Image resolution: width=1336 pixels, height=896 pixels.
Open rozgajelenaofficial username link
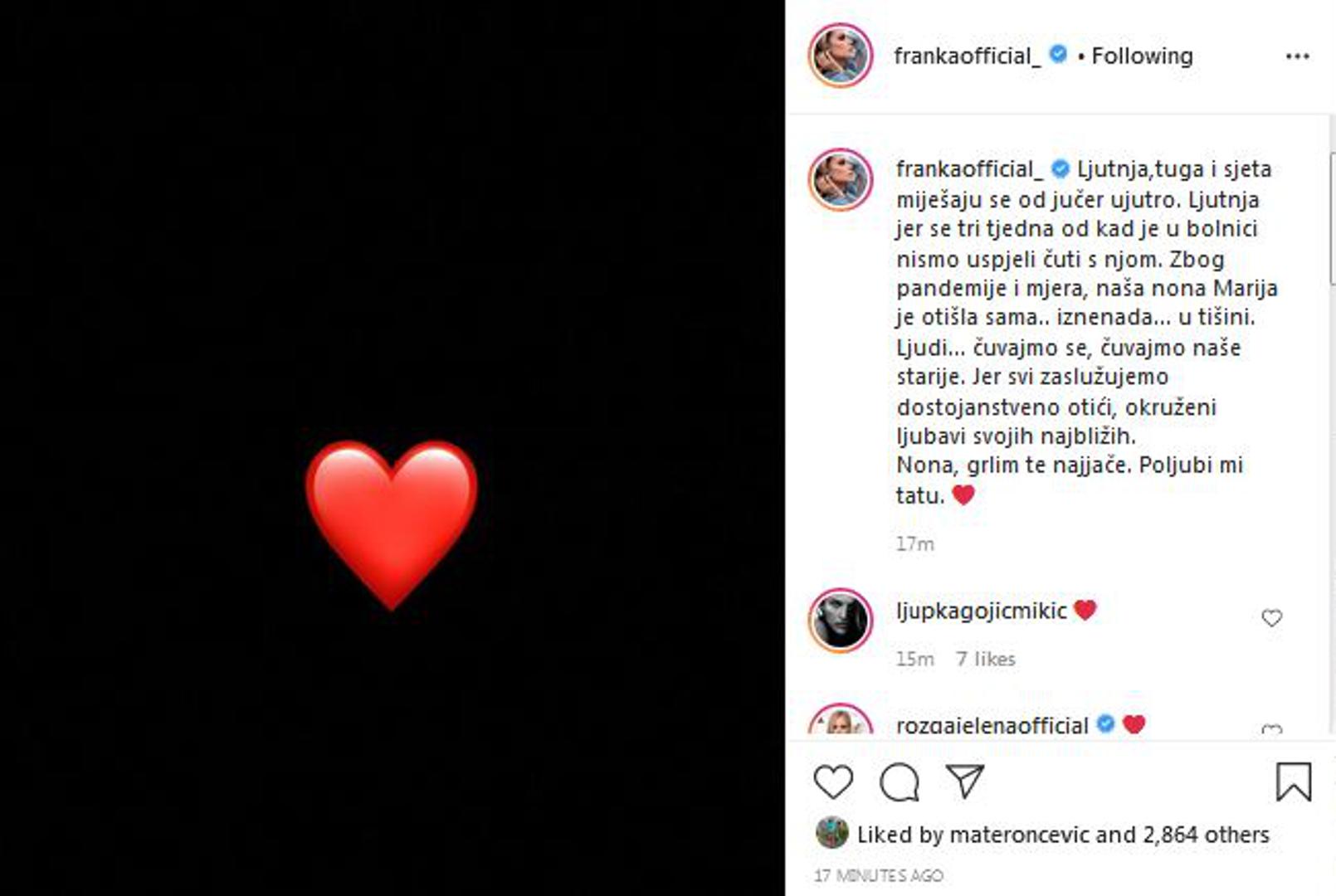point(992,726)
